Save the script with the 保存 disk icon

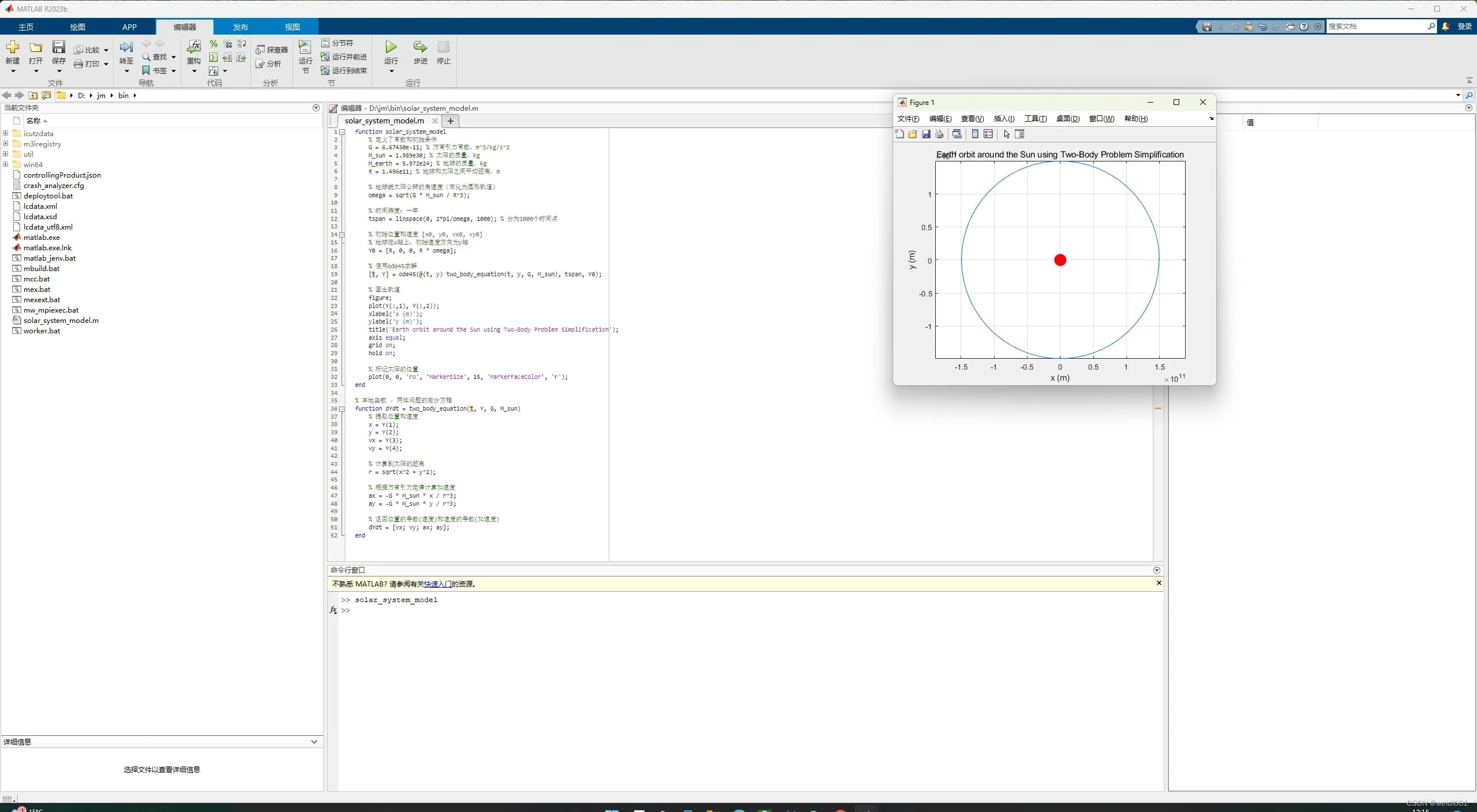tap(59, 47)
